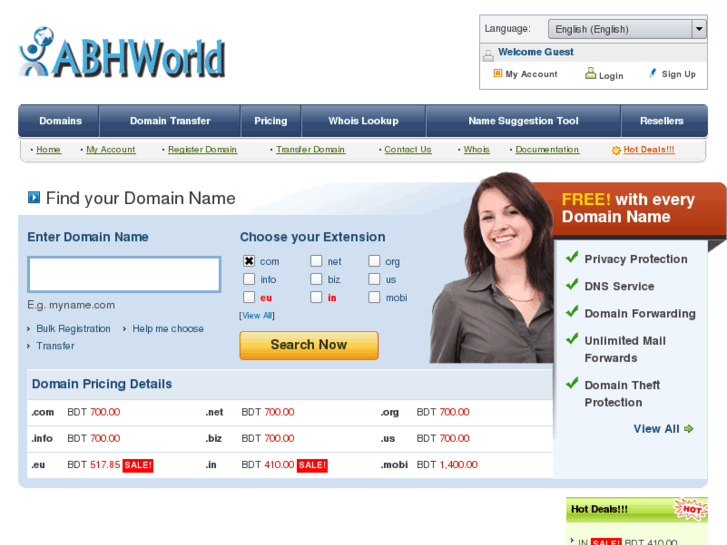This screenshot has width=727, height=545.
Task: Click the Transfer Domain link
Action: pos(310,149)
